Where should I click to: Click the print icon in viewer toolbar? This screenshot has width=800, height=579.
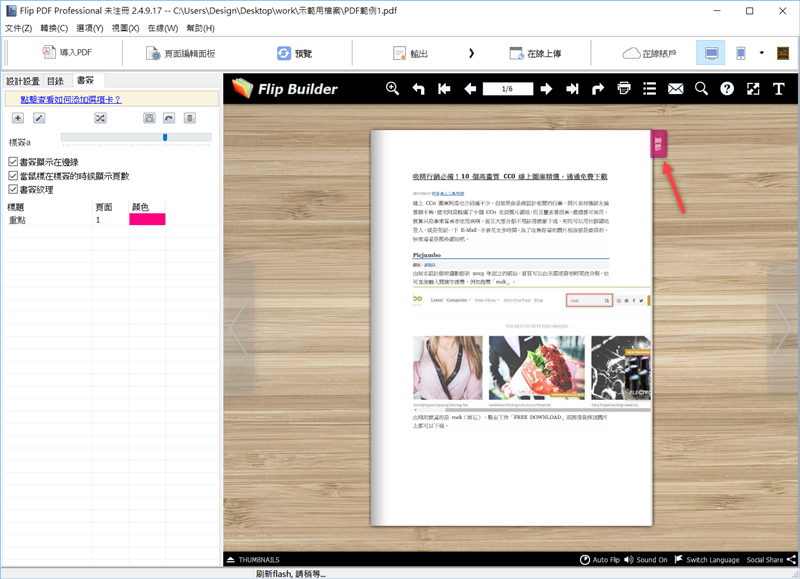624,89
